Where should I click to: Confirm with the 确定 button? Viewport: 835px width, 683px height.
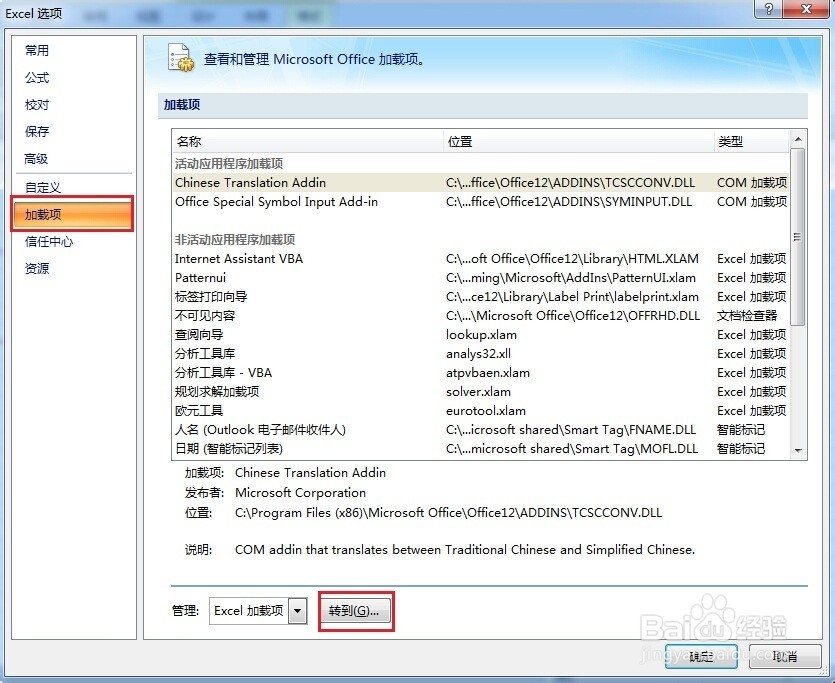[x=701, y=656]
